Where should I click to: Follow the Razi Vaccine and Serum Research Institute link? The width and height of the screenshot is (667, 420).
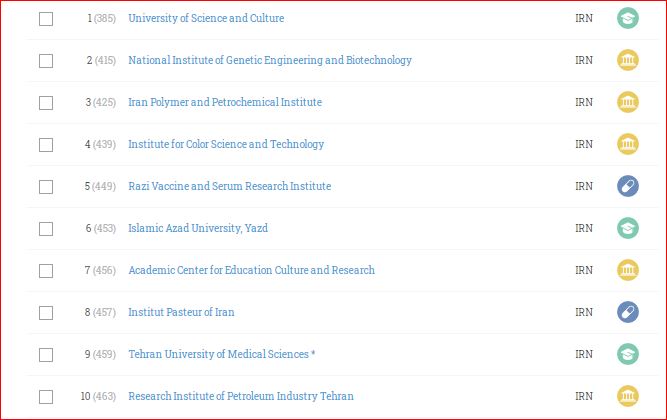pyautogui.click(x=230, y=186)
